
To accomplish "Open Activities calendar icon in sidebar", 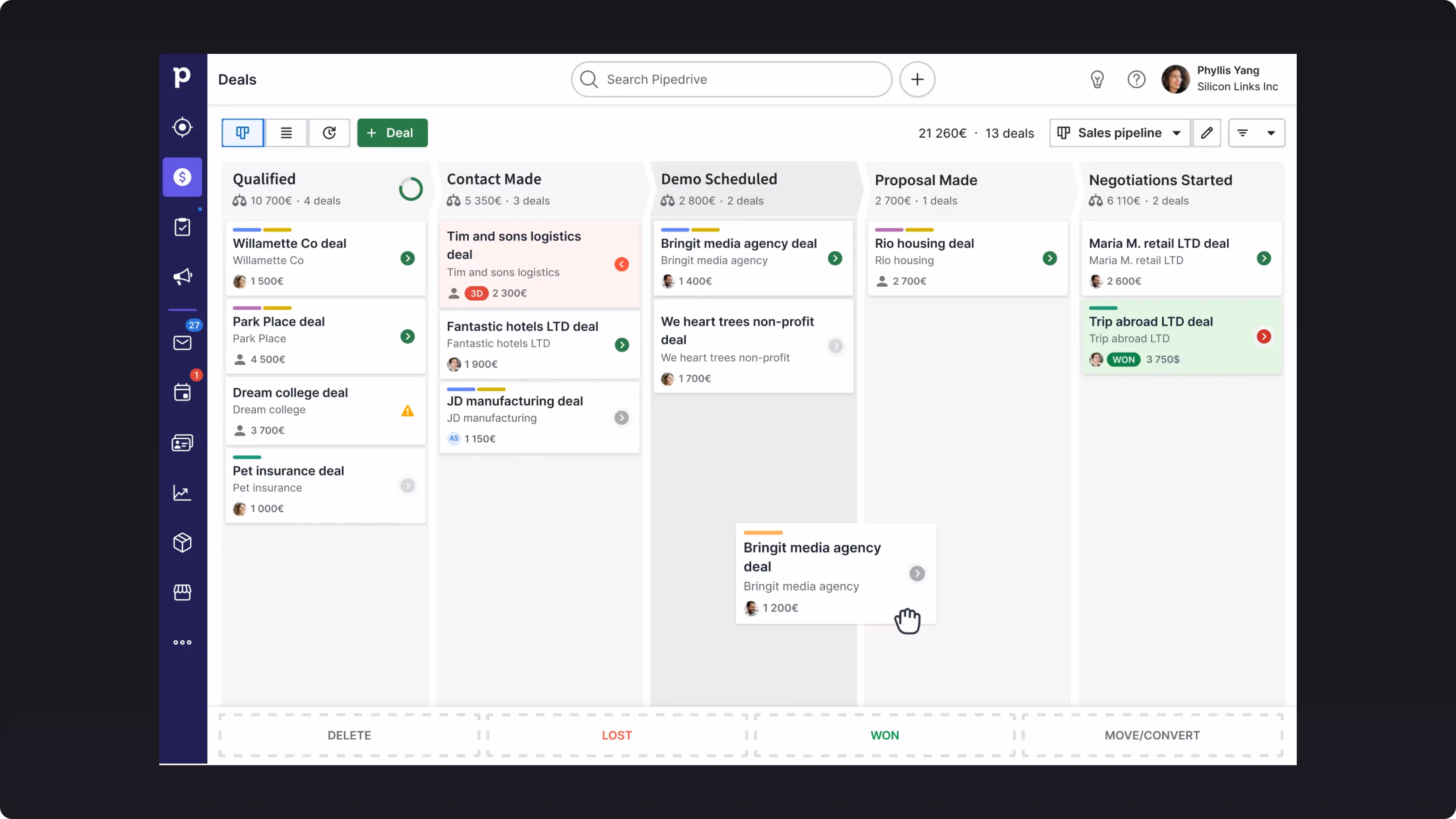I will click(x=182, y=392).
